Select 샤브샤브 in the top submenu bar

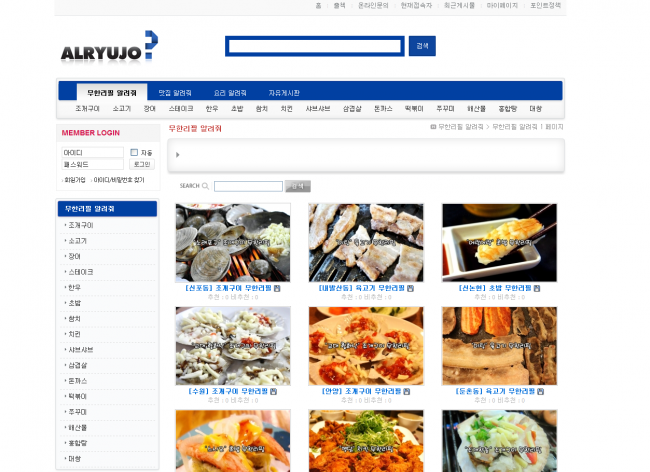point(318,109)
